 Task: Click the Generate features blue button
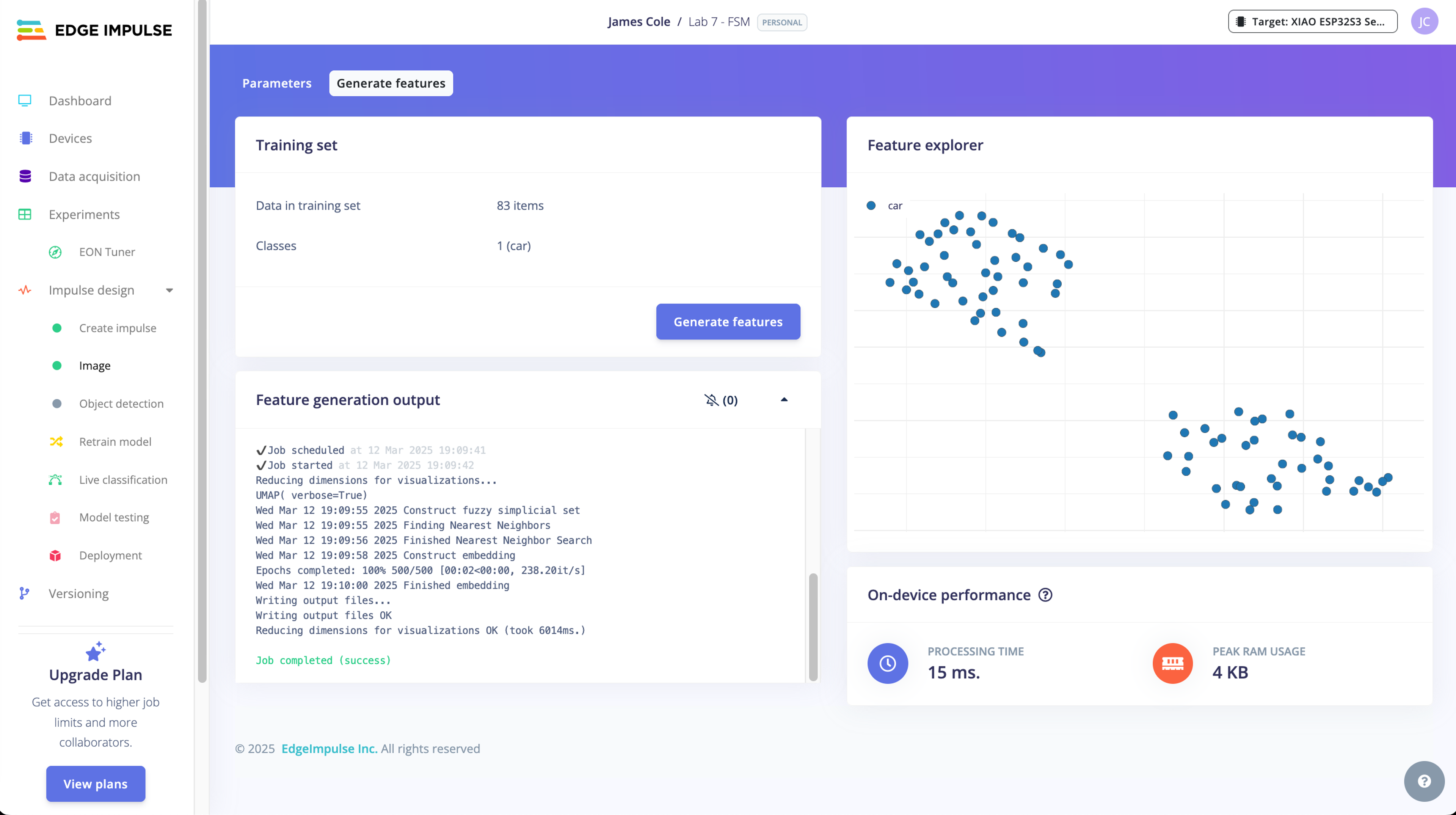728,322
